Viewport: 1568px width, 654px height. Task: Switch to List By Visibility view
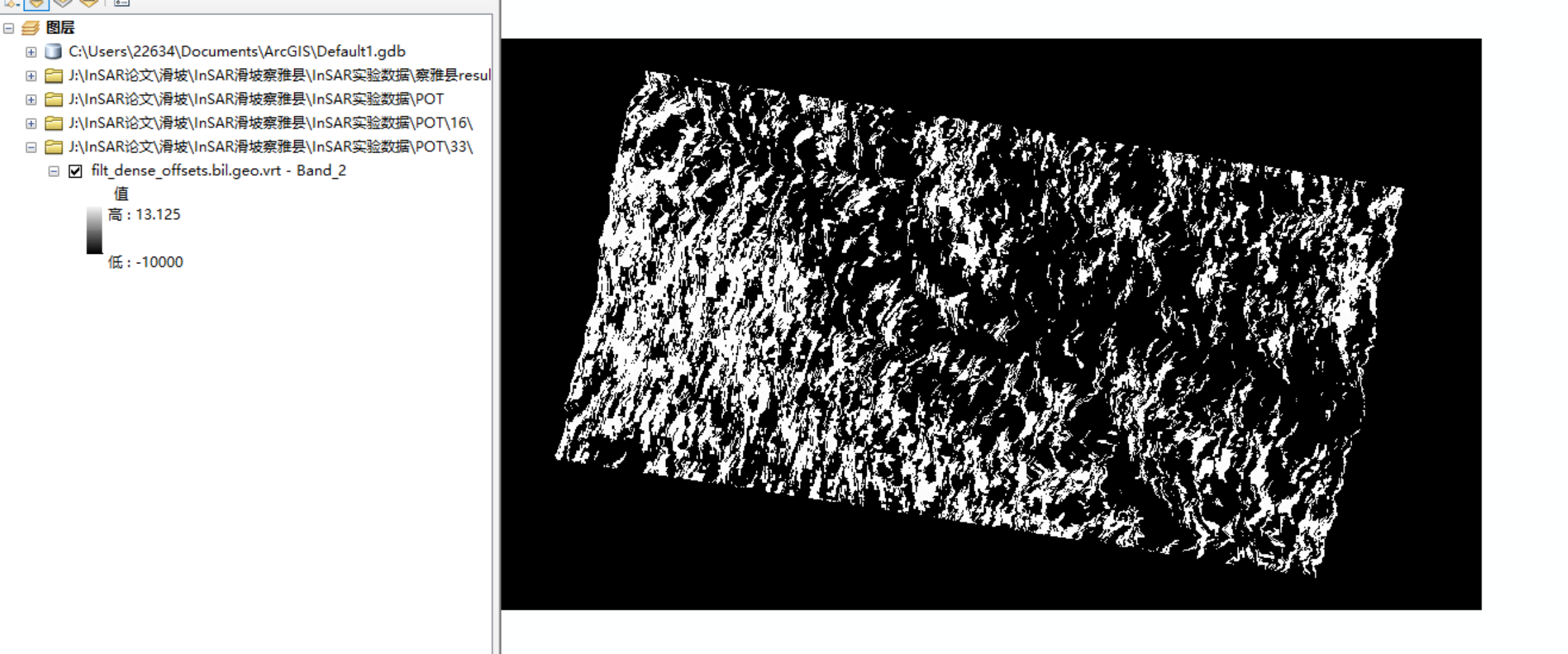(62, 3)
